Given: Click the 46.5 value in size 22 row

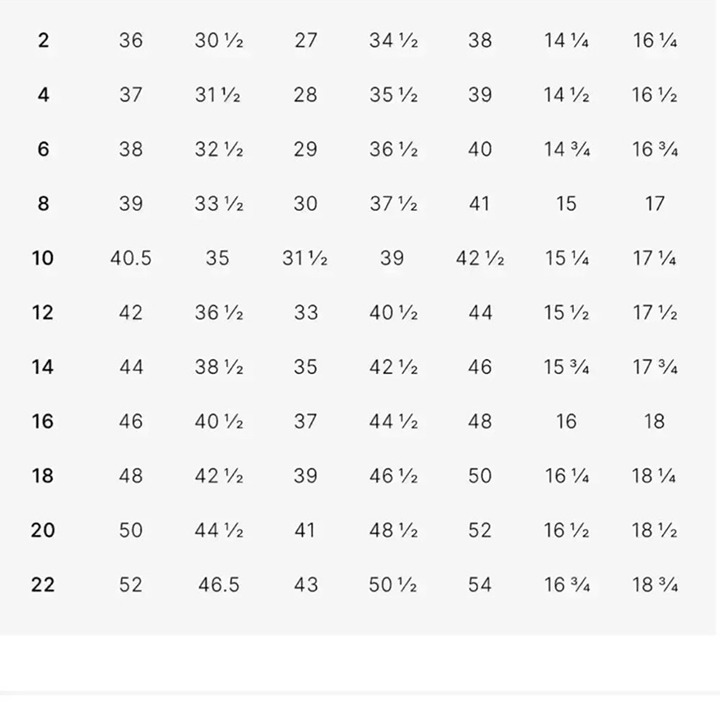Looking at the screenshot, I should pyautogui.click(x=219, y=585).
